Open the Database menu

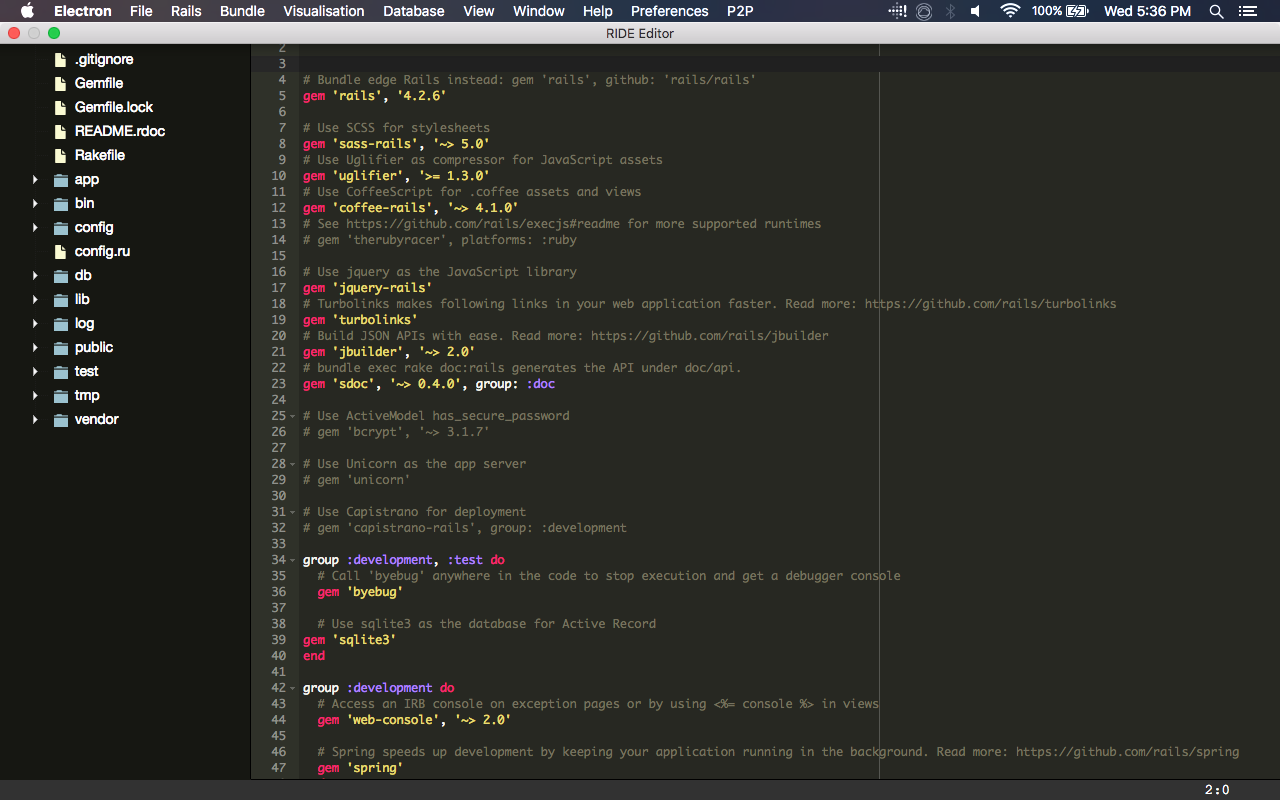(x=414, y=11)
